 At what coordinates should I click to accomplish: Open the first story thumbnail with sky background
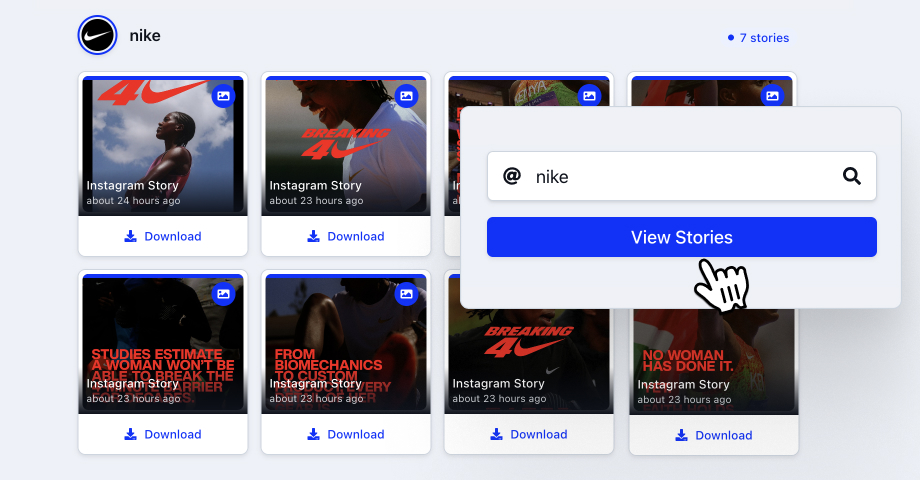point(163,145)
